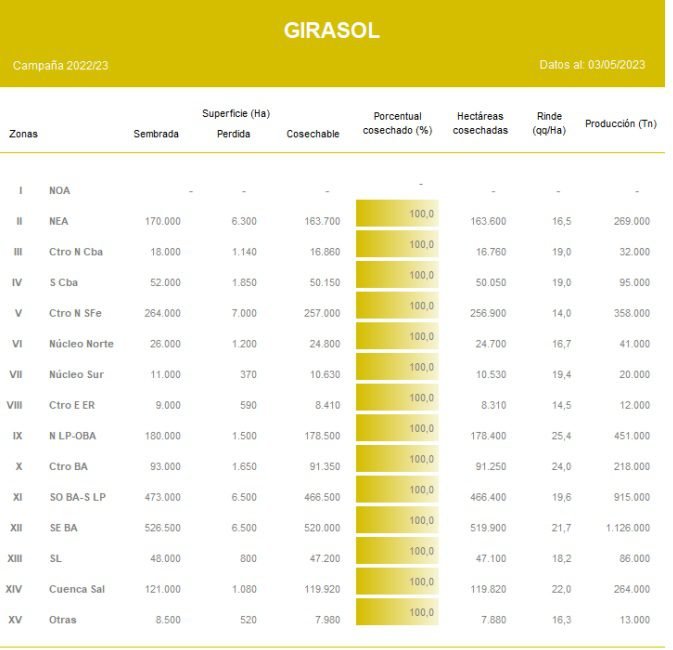
Task: Click the Porcentual cosechado (%) header
Action: click(397, 123)
